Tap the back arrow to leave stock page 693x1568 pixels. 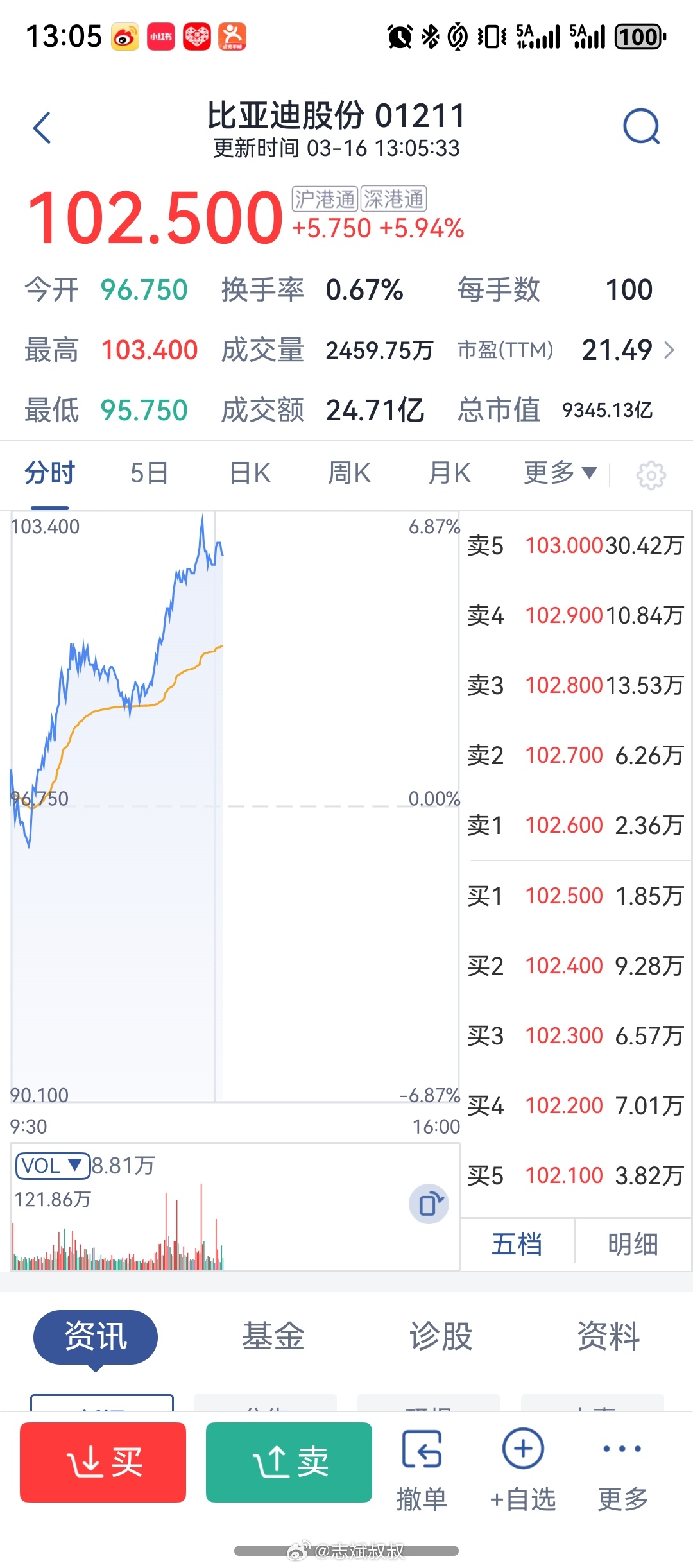click(x=42, y=126)
